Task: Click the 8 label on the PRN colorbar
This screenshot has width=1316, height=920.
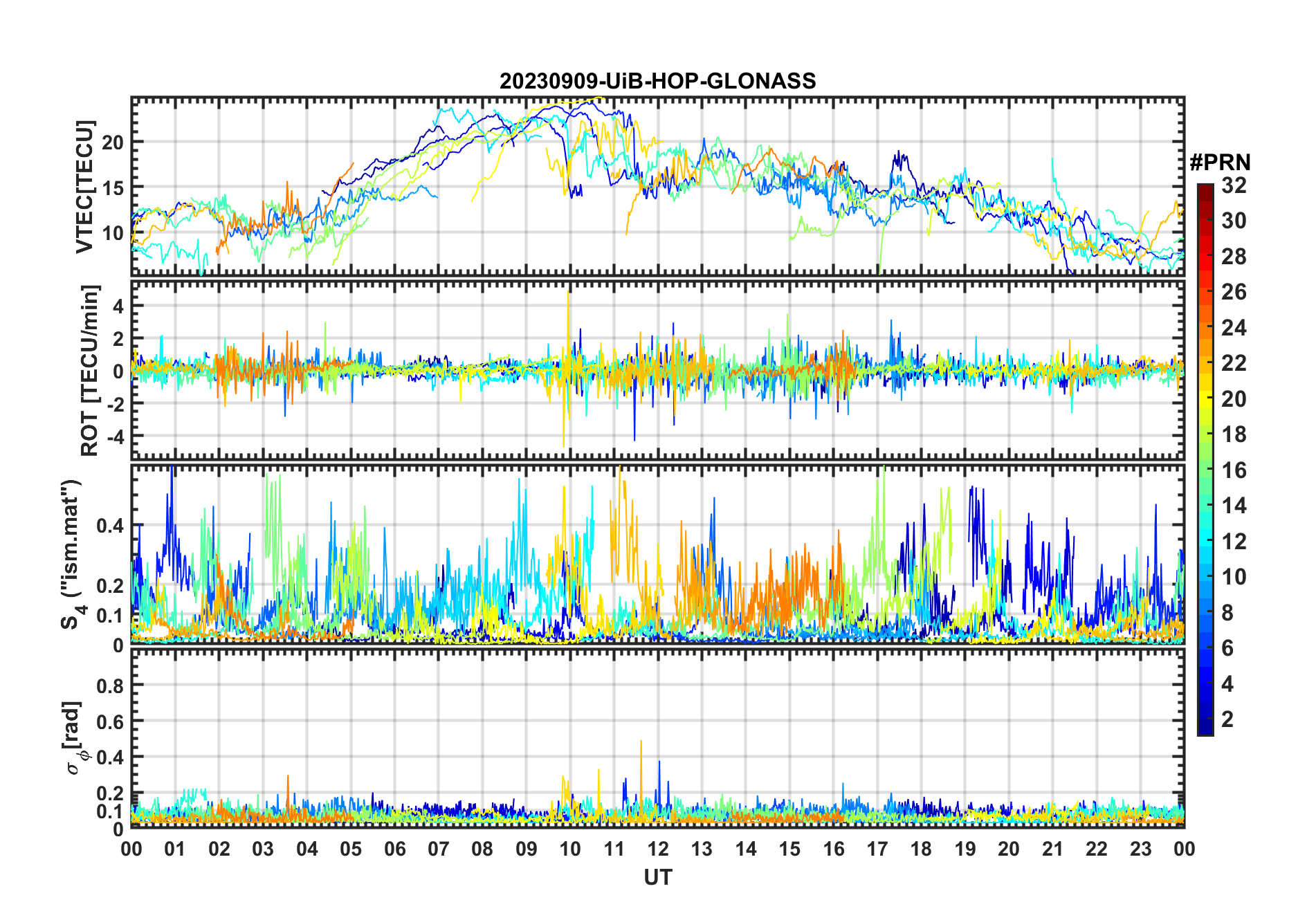Action: coord(1227,613)
